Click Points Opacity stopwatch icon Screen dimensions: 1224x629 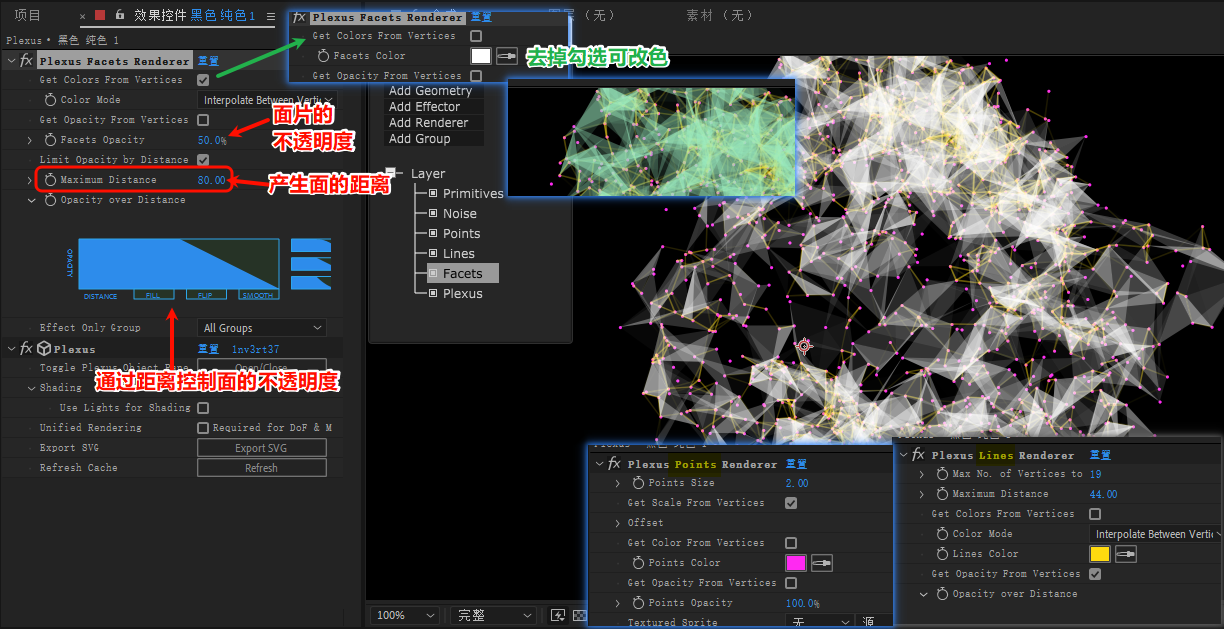638,603
